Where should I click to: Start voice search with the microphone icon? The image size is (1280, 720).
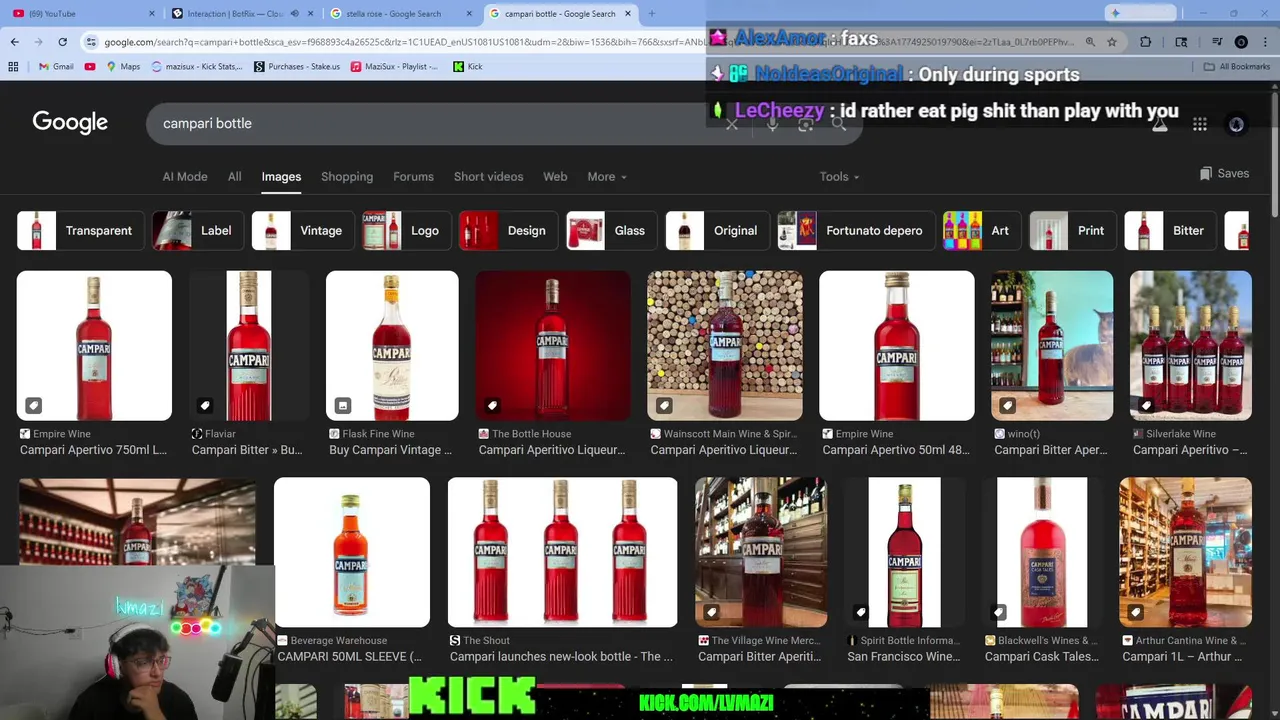pyautogui.click(x=772, y=124)
